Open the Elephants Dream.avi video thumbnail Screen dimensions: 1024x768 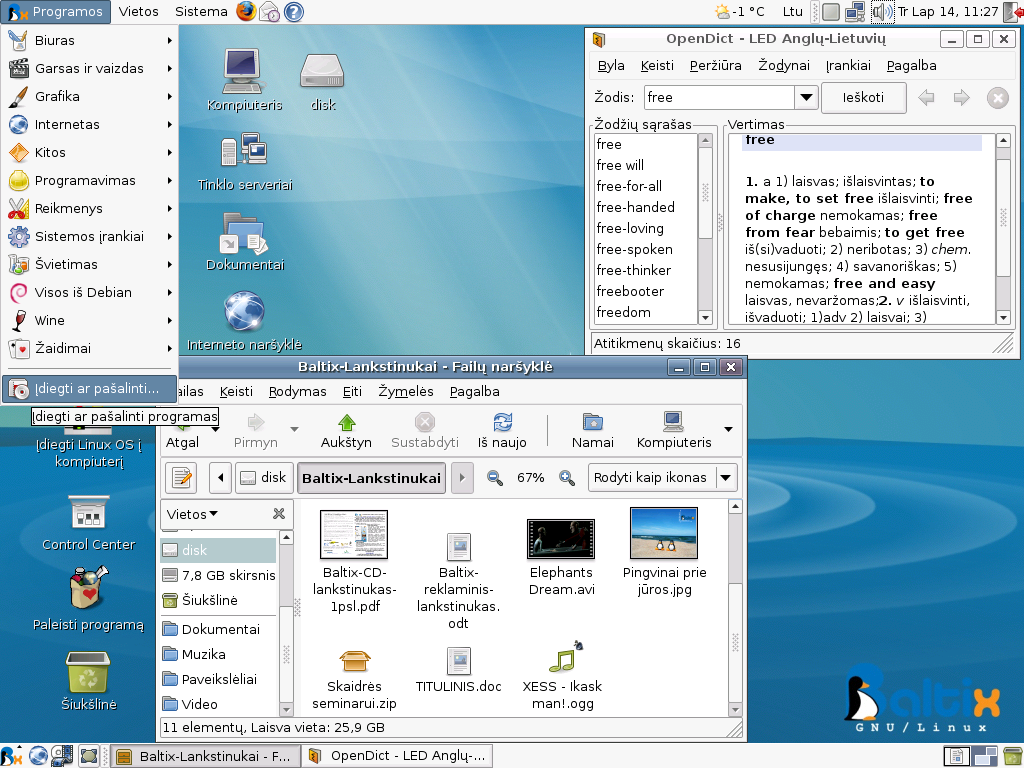[x=561, y=538]
